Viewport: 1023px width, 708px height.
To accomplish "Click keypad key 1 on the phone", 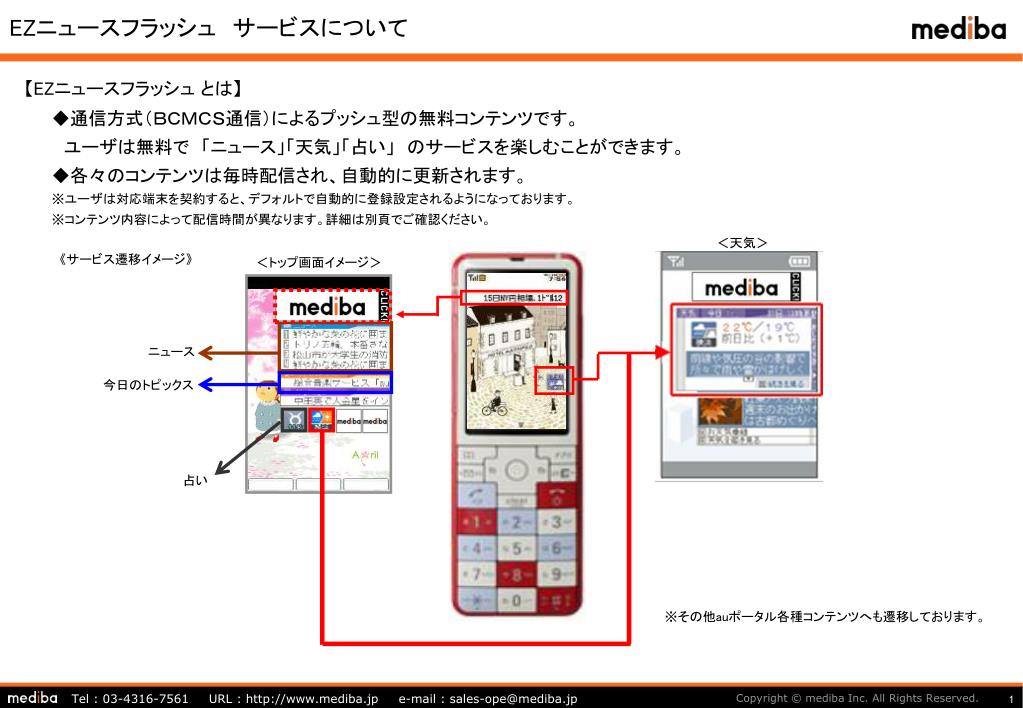I will [477, 522].
